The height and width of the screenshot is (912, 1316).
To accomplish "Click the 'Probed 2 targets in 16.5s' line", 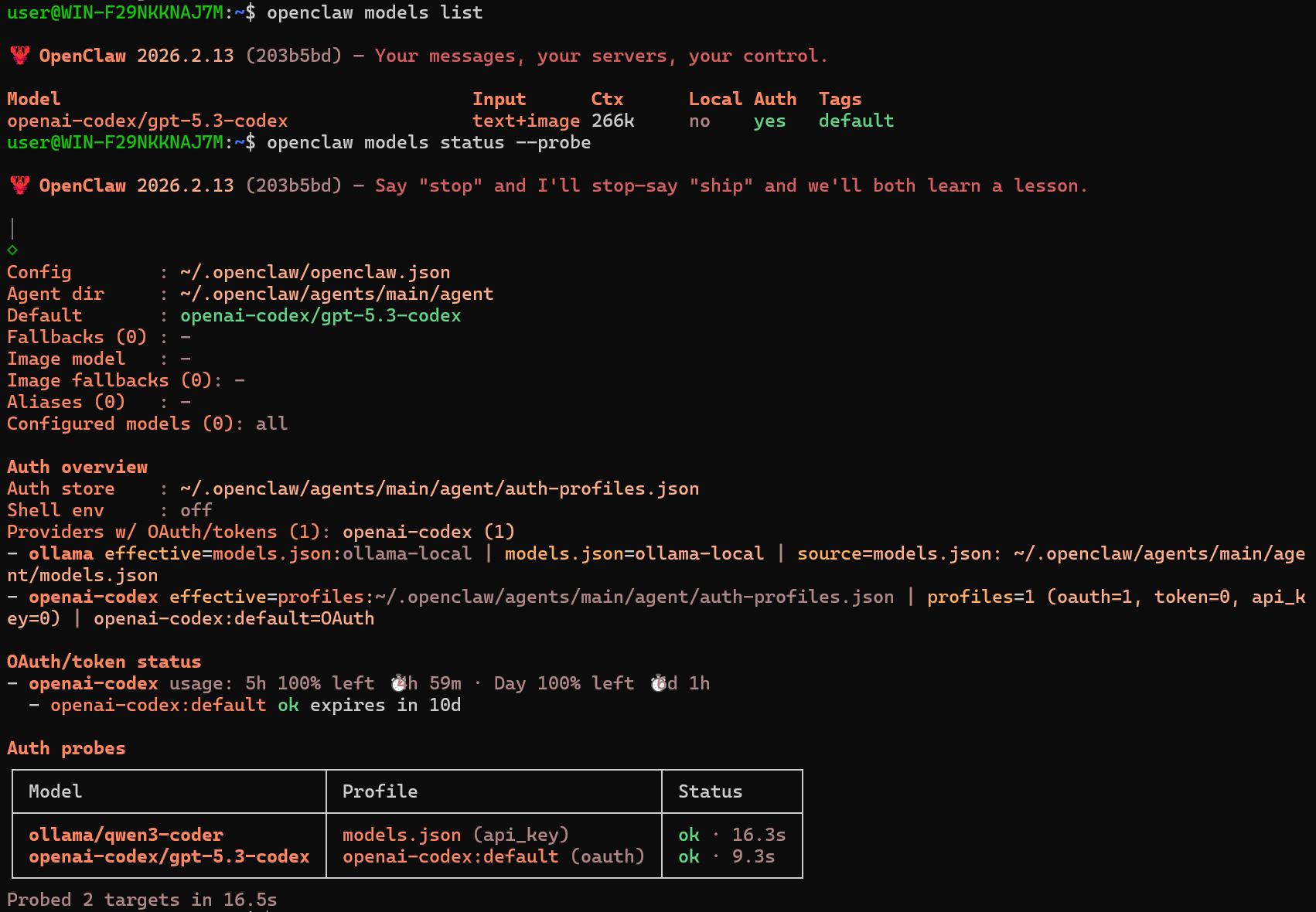I will [141, 900].
